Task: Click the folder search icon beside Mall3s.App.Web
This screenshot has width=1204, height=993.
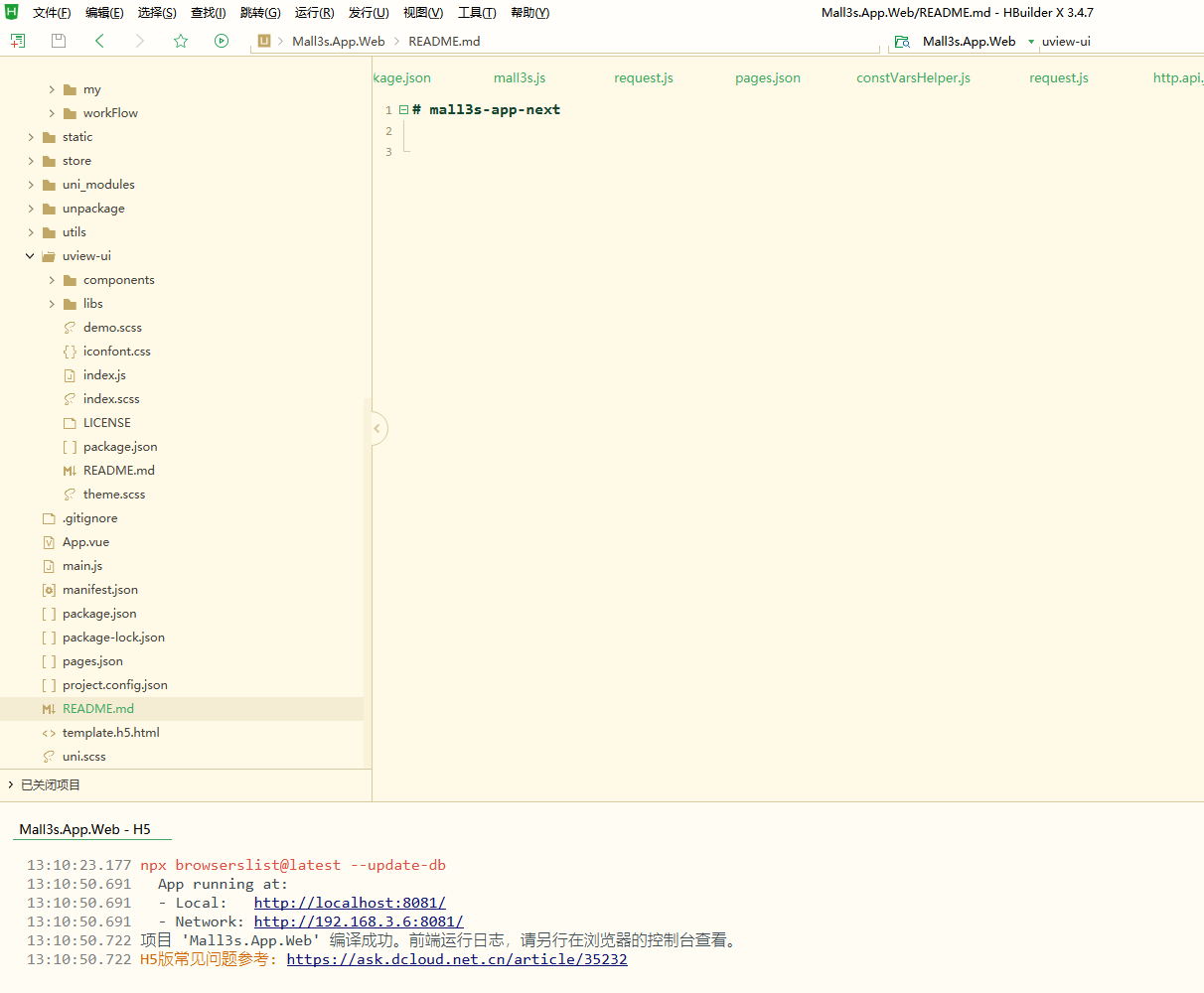Action: point(902,42)
